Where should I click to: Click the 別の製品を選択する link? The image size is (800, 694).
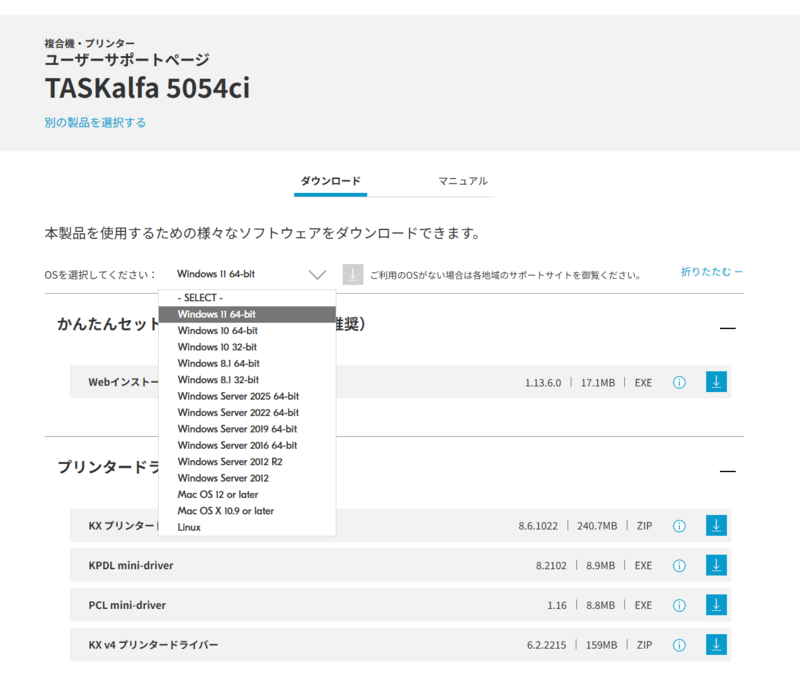[93, 121]
